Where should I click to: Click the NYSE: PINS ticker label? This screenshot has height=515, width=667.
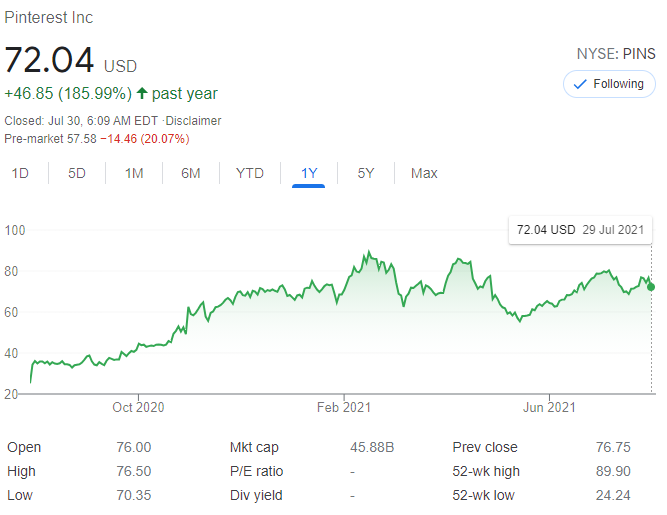(x=616, y=54)
